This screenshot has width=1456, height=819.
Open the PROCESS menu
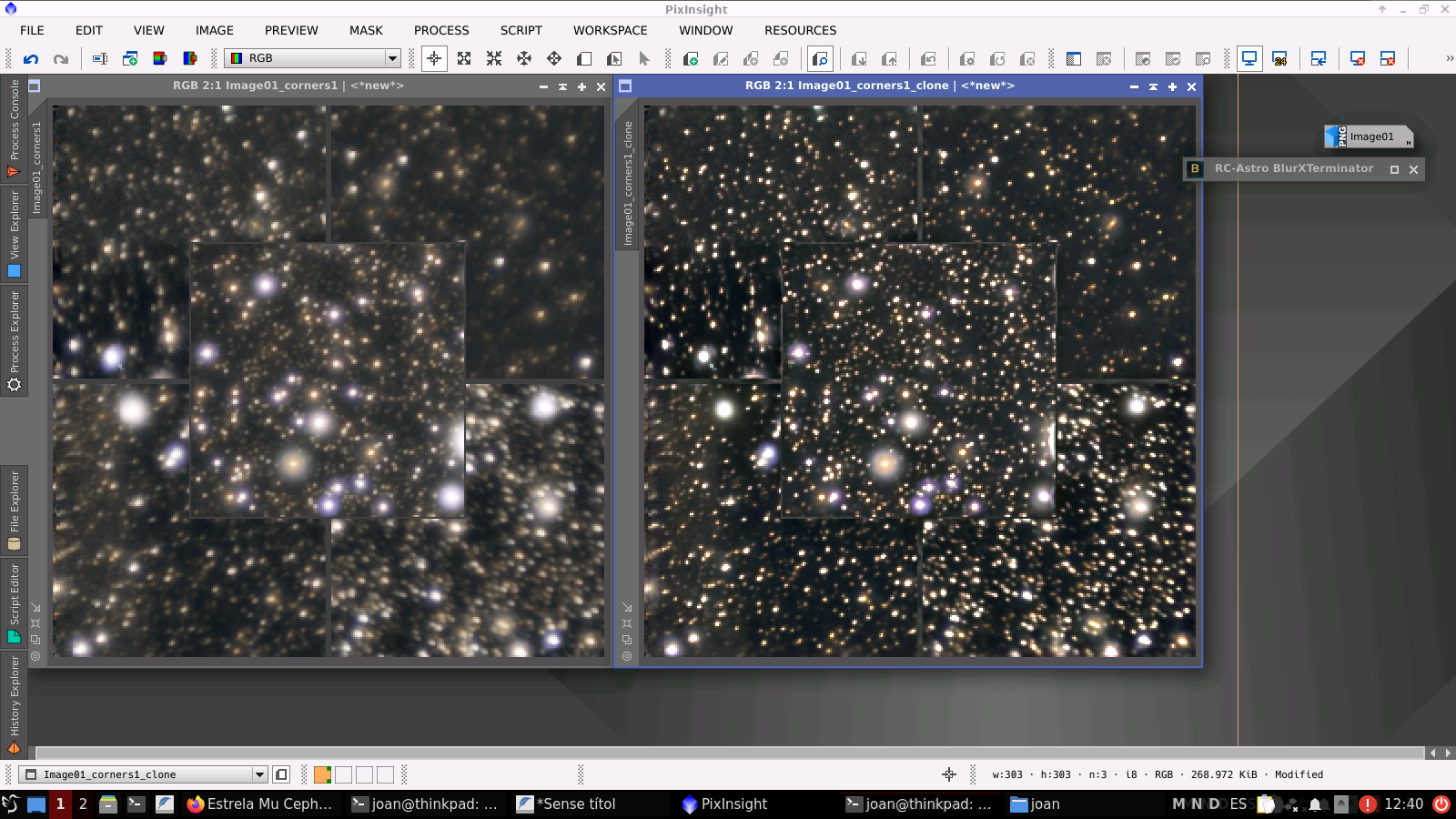pos(441,30)
